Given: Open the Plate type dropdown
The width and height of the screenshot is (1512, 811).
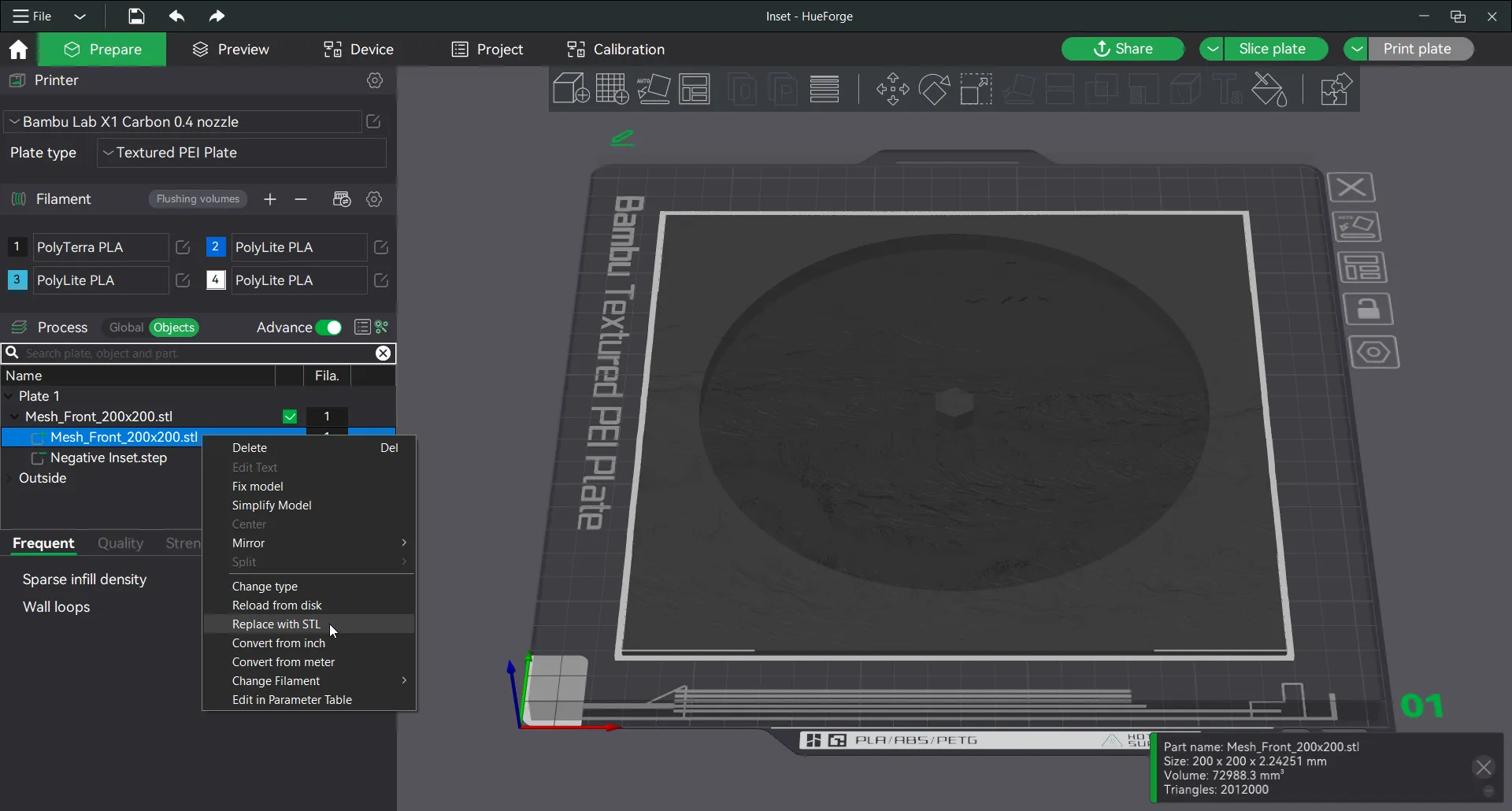Looking at the screenshot, I should (242, 153).
